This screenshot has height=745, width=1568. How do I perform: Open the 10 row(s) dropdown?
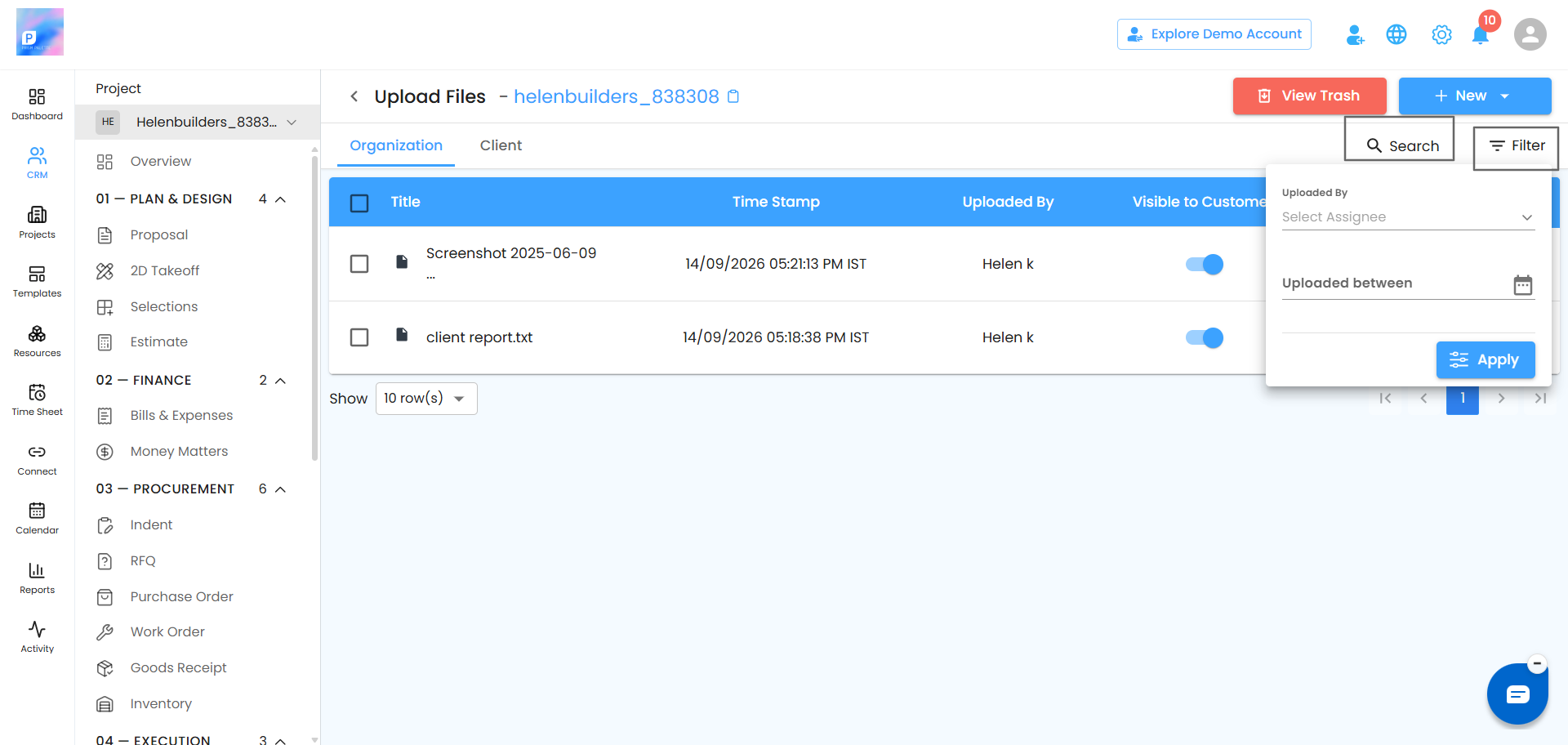tap(426, 399)
